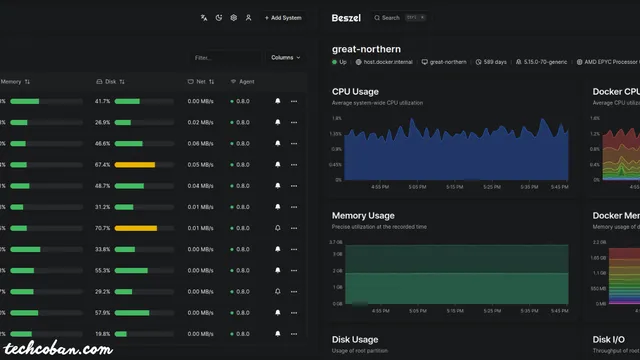This screenshot has height=360, width=640.
Task: Toggle alert bell in the 33.8% disk row
Action: [x=278, y=249]
